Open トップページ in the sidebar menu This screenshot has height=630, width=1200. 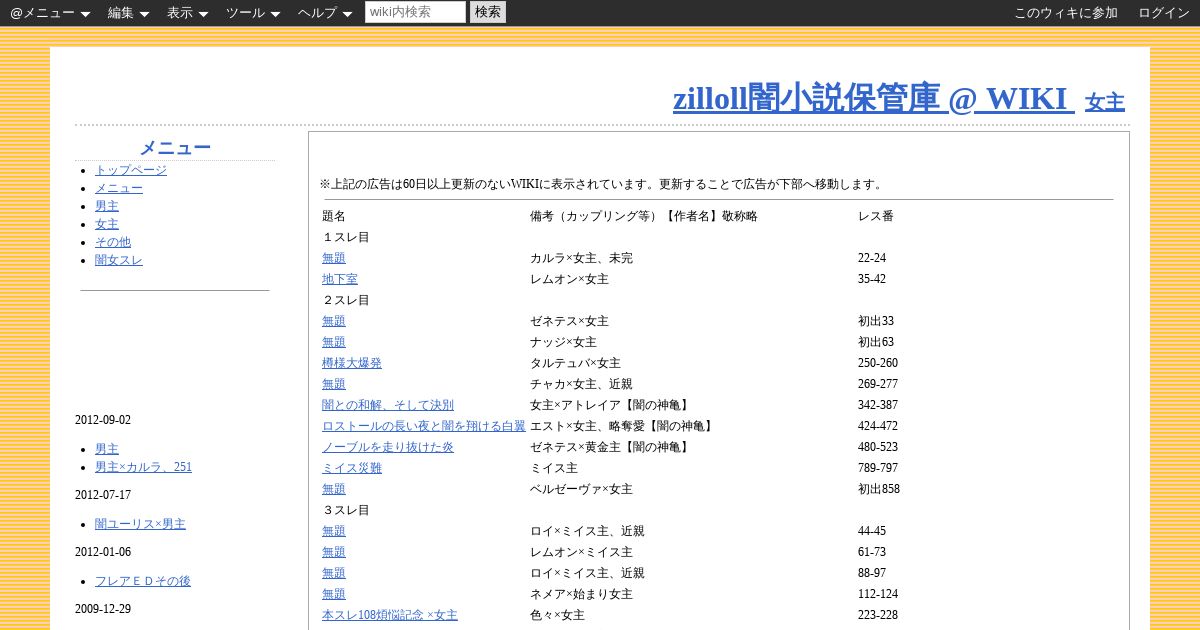[x=131, y=170]
